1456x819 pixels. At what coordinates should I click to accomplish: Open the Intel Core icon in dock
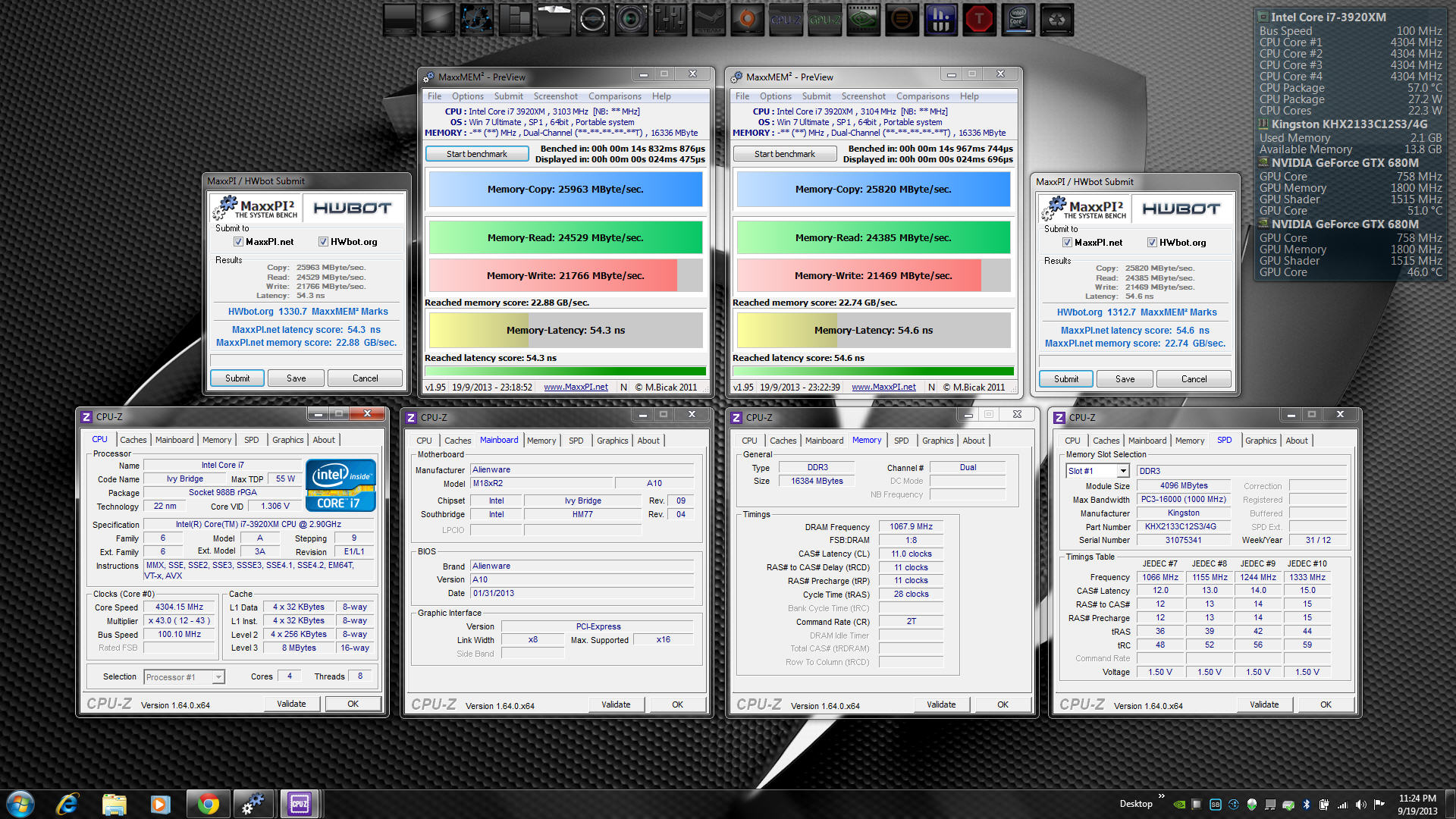[1018, 20]
